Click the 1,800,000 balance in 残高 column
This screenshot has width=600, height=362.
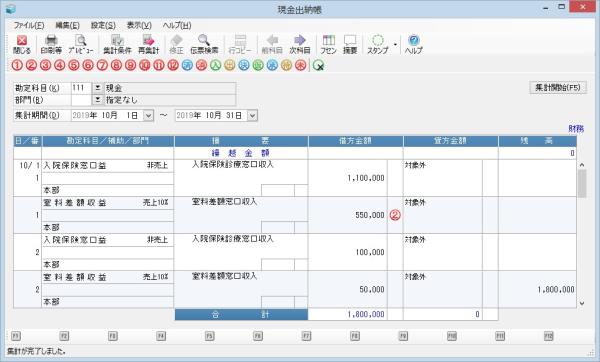click(x=556, y=290)
